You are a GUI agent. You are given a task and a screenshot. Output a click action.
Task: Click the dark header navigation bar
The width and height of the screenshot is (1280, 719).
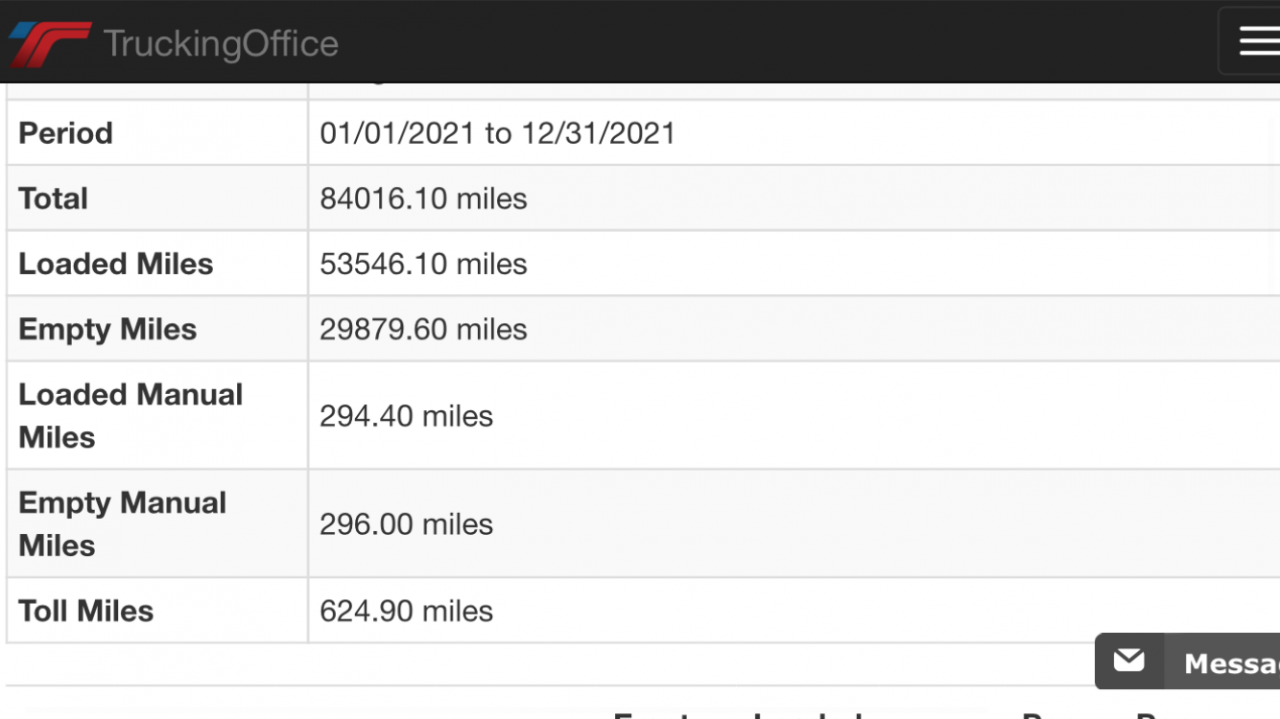(760, 41)
